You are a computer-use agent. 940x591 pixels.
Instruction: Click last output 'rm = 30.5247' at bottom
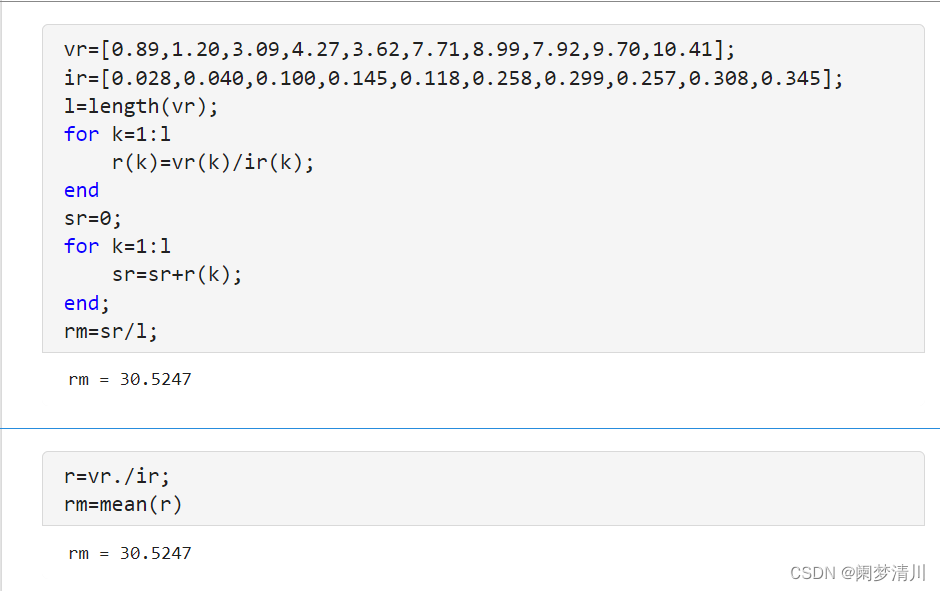click(x=130, y=553)
